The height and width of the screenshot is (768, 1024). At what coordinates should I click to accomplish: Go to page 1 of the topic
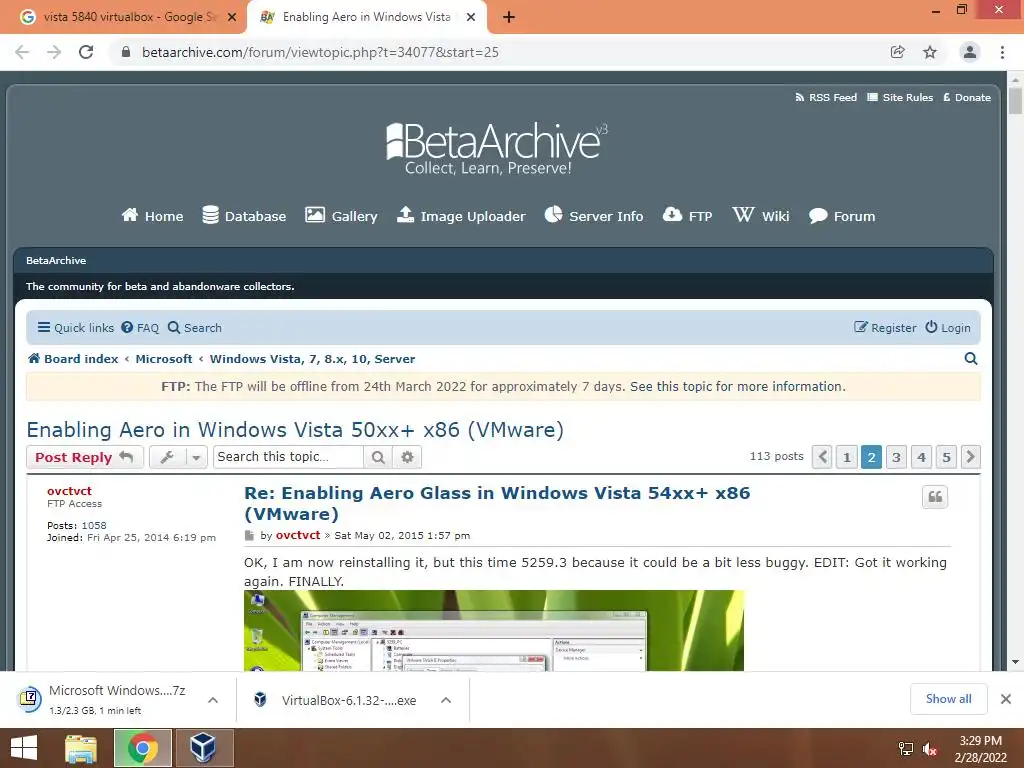[x=847, y=457]
